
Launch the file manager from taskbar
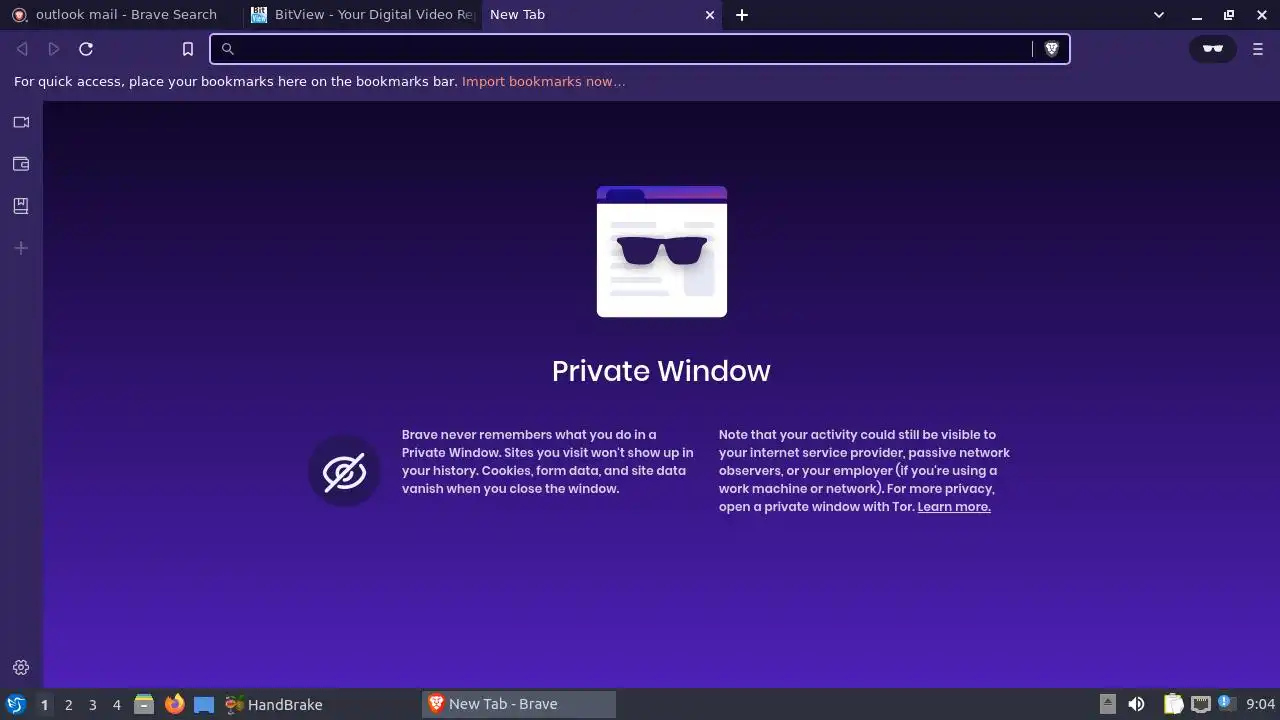point(144,705)
